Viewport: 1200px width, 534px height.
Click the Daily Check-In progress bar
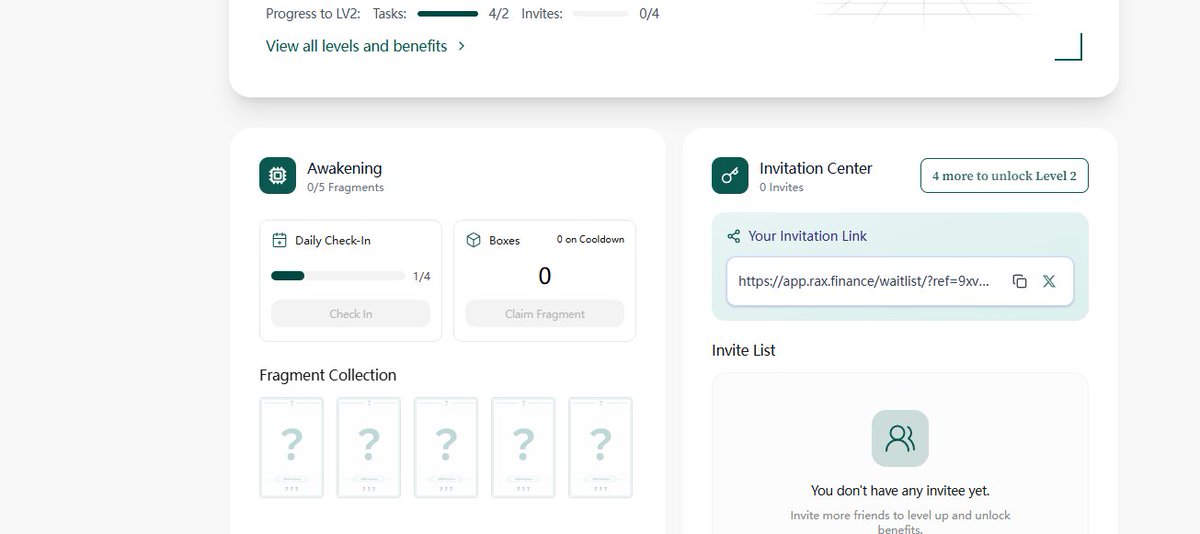[x=338, y=276]
